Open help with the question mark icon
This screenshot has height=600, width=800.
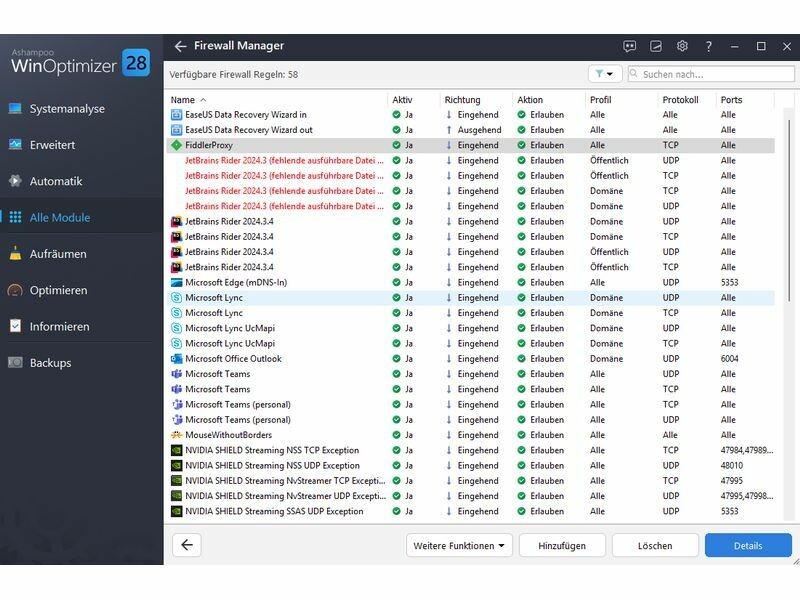coord(709,46)
